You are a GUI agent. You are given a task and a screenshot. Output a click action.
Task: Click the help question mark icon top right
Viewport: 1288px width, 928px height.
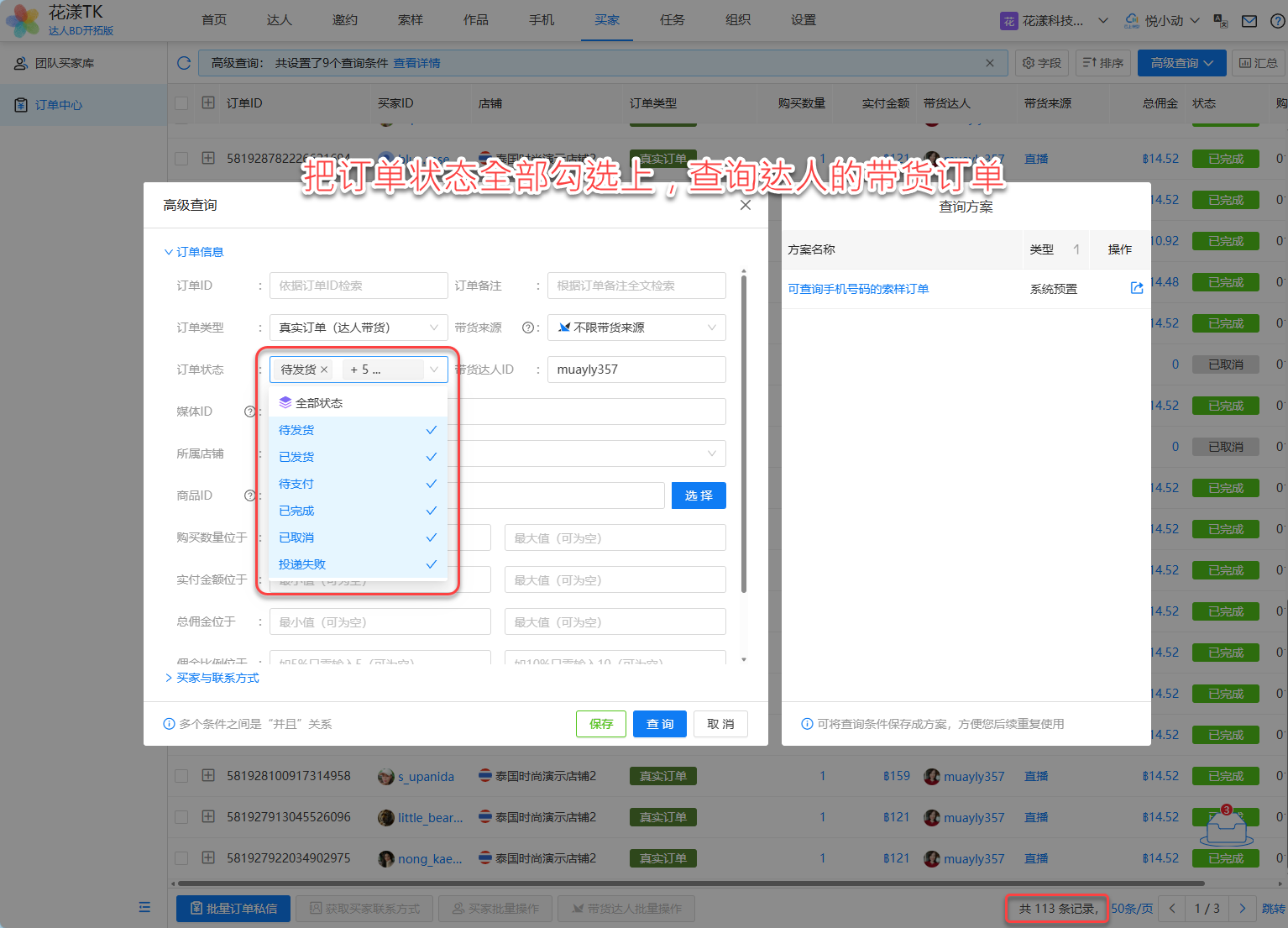1277,21
